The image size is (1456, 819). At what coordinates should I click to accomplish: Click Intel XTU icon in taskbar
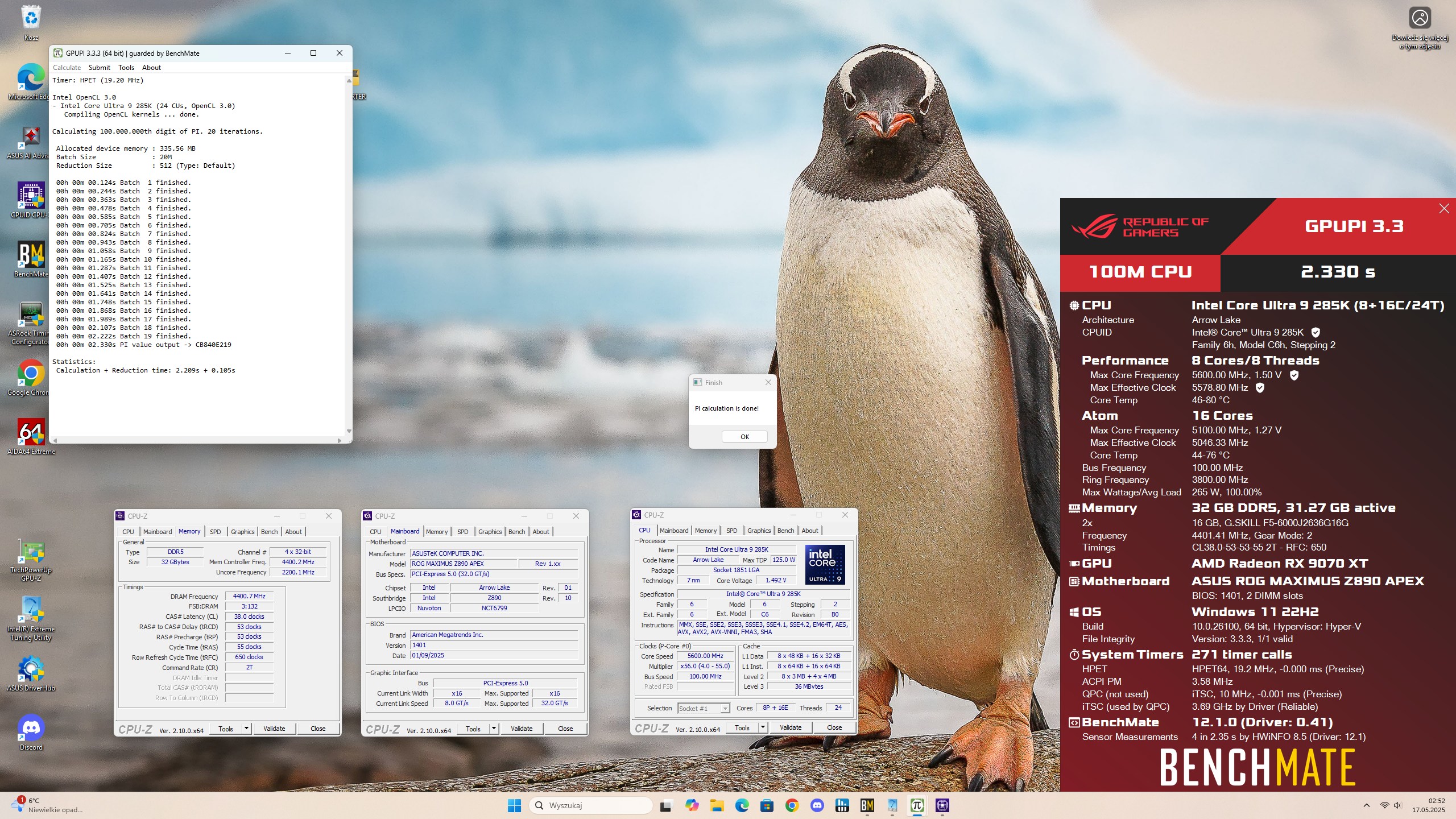point(892,805)
